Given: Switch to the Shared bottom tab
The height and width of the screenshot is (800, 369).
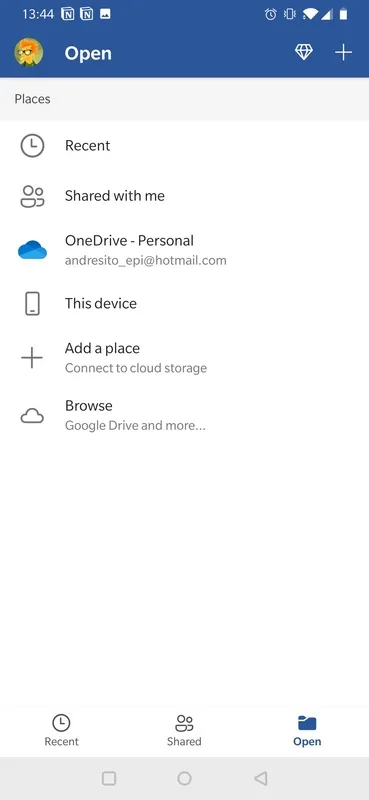Looking at the screenshot, I should tap(184, 731).
